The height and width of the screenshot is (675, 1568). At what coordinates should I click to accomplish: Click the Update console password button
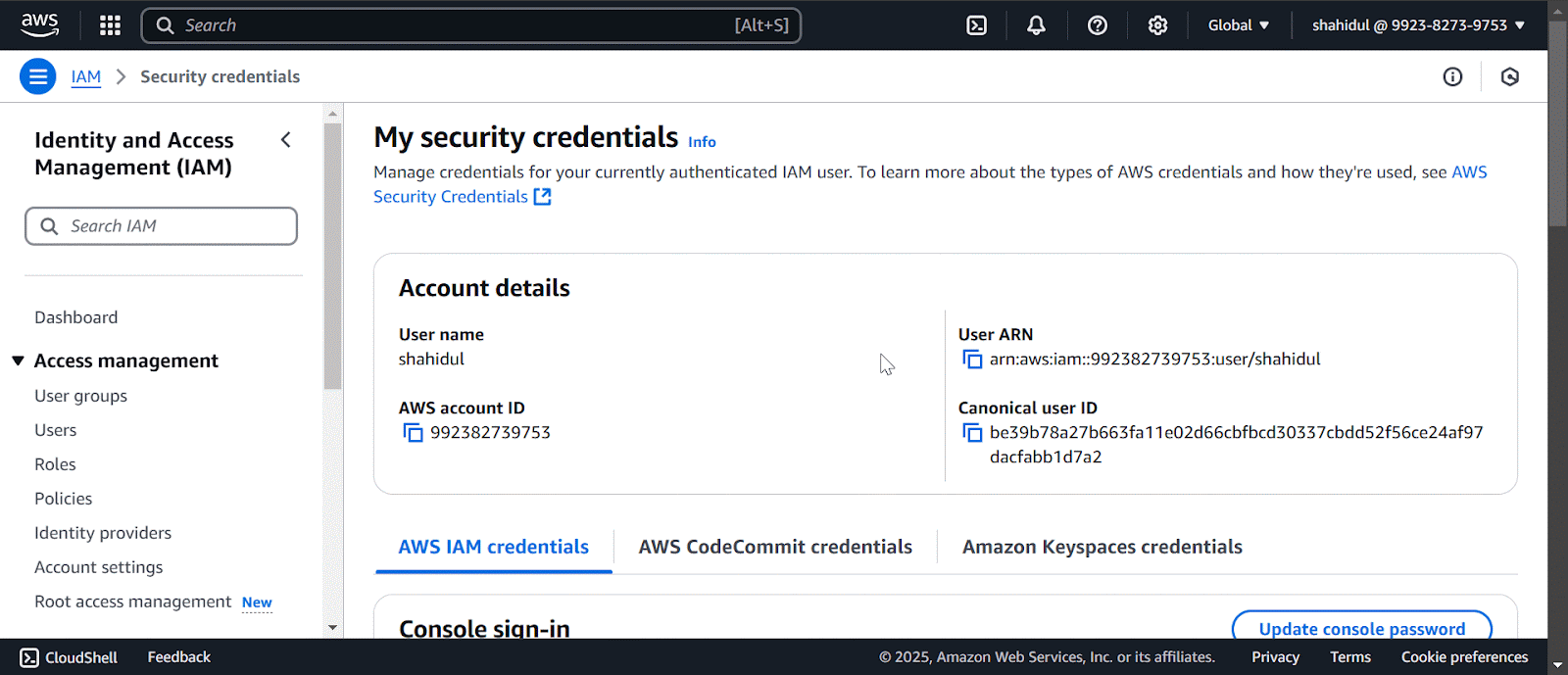[1362, 627]
